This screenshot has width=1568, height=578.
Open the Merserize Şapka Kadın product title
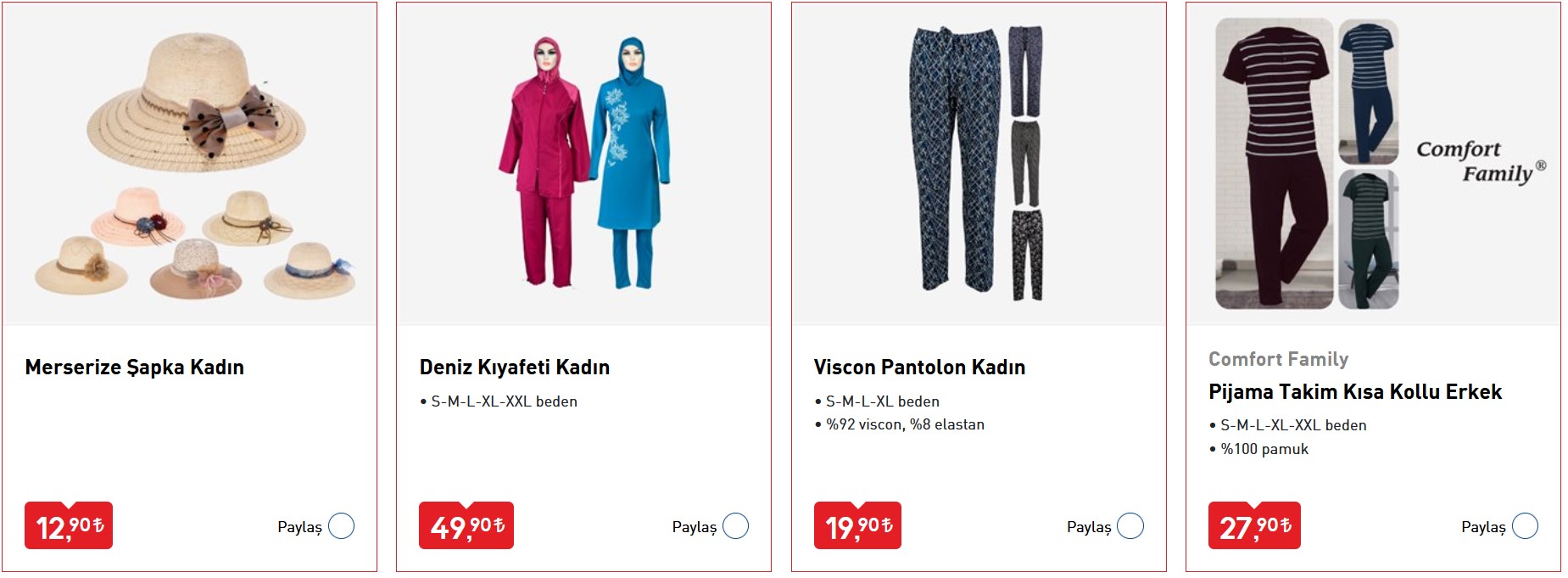pos(135,368)
